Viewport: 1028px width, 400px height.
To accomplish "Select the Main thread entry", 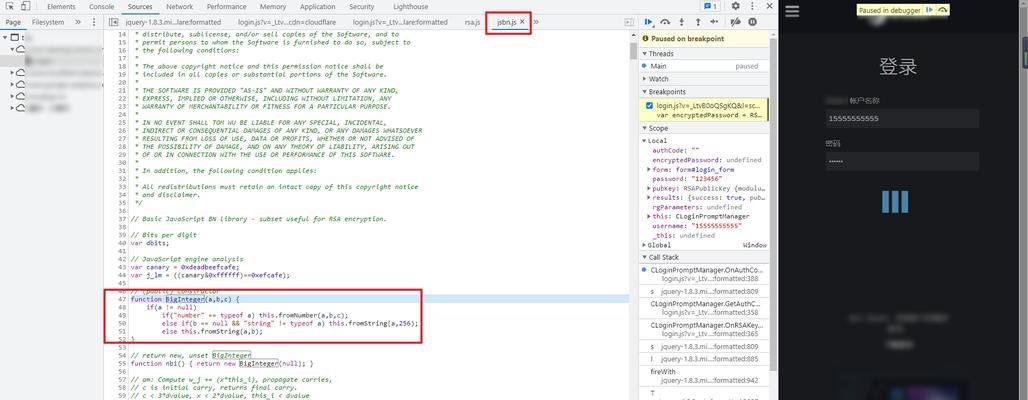I will (x=704, y=66).
